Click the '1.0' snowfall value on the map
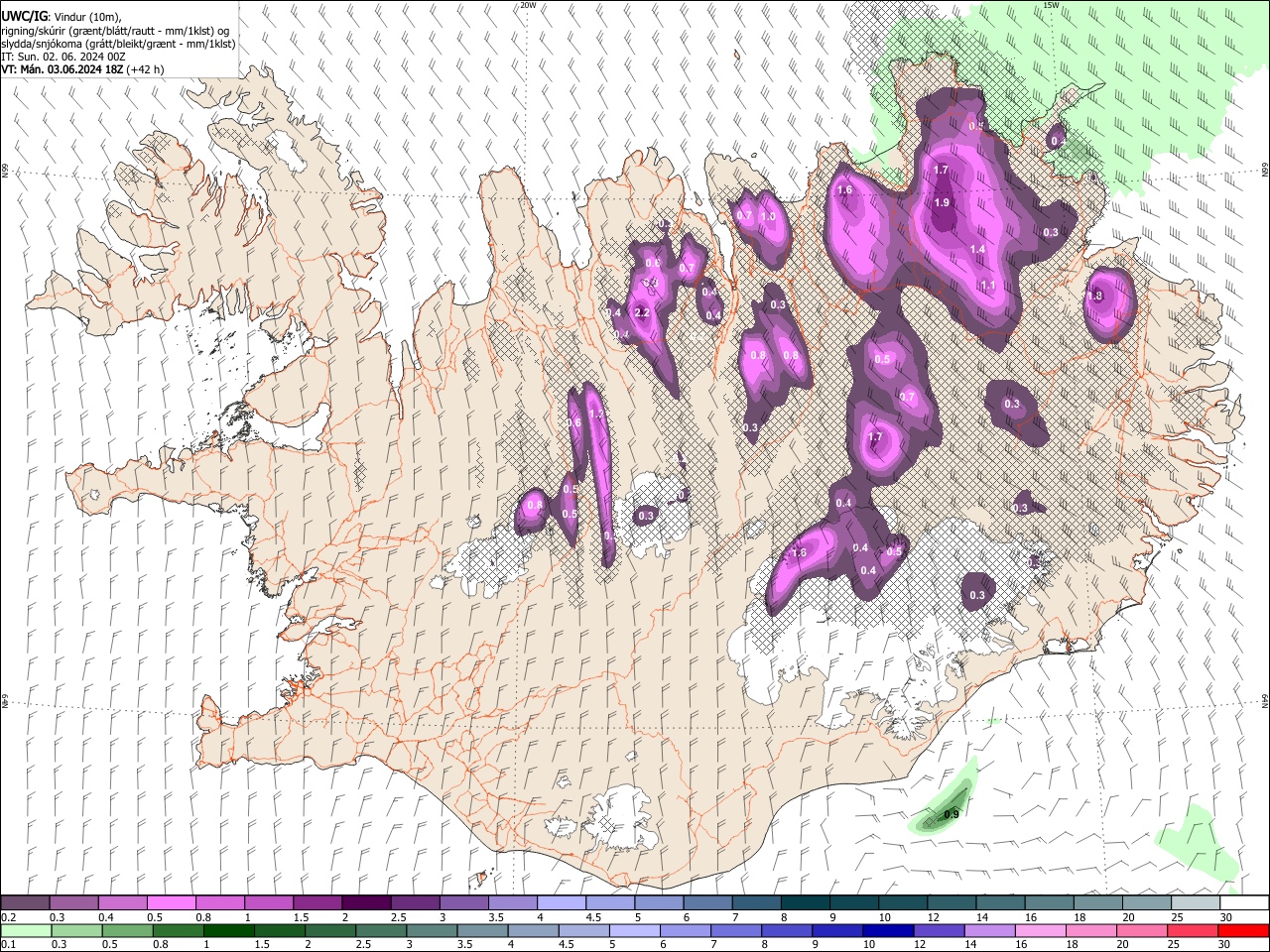 coord(767,216)
